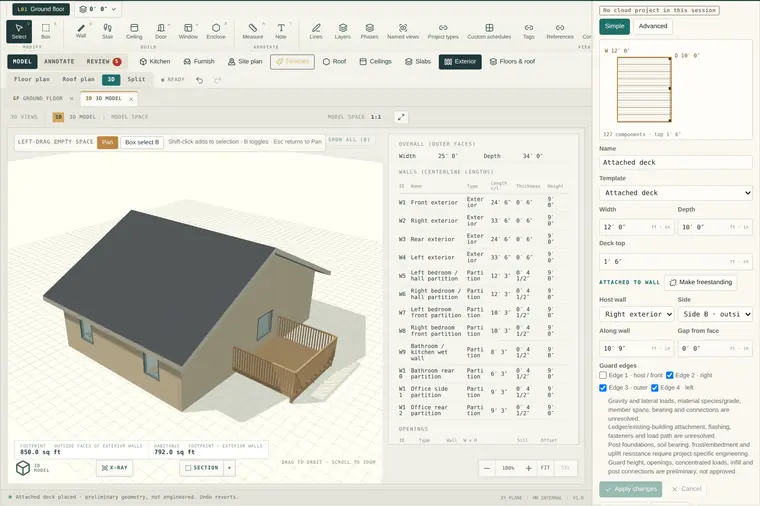Open the Side dropdown
760x506 pixels.
click(715, 314)
